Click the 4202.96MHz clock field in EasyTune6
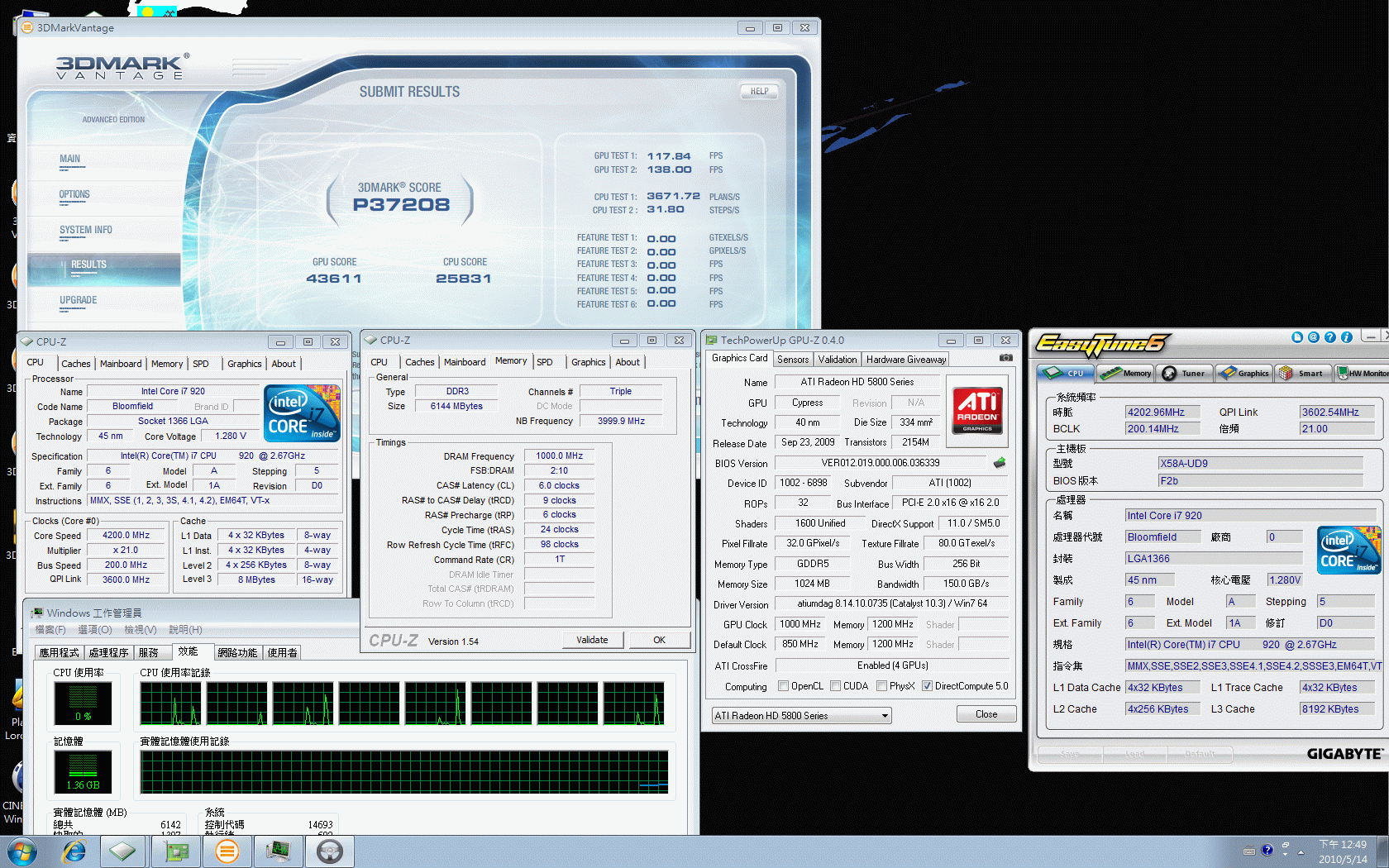 pyautogui.click(x=1162, y=412)
